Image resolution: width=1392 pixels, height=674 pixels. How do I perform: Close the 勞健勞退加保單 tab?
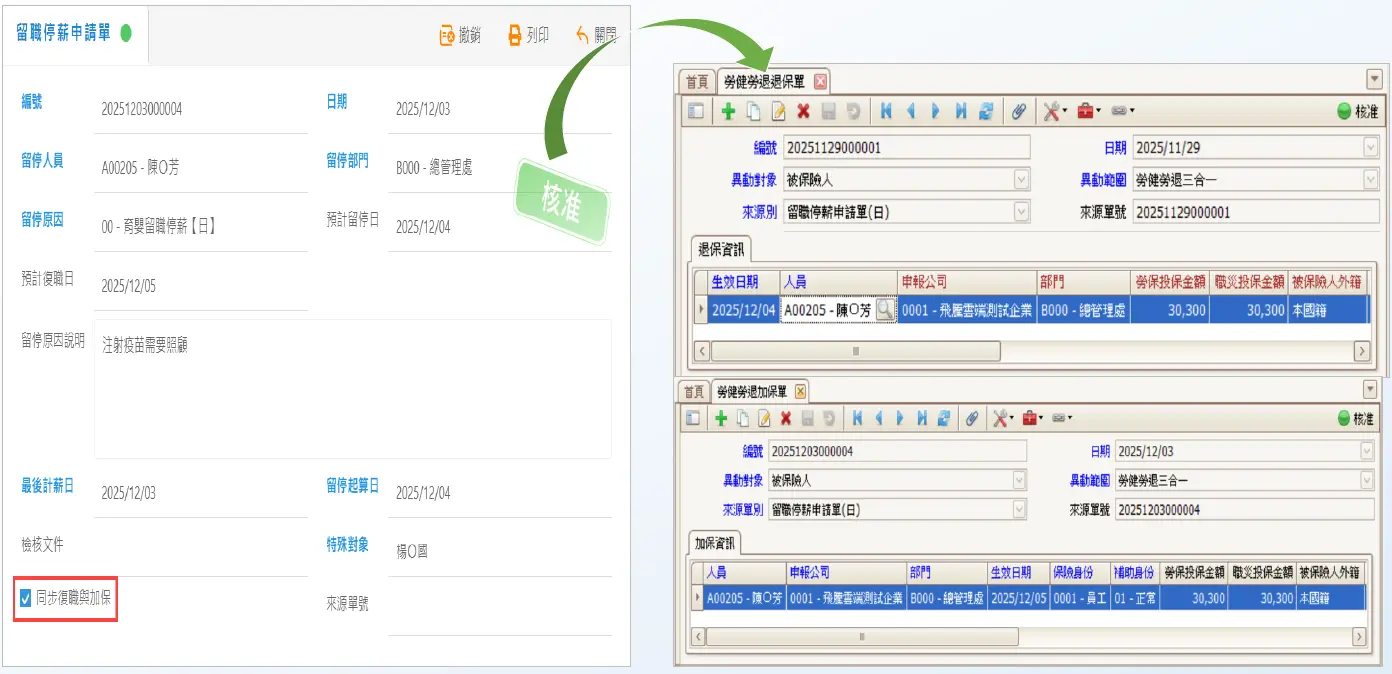click(x=800, y=391)
